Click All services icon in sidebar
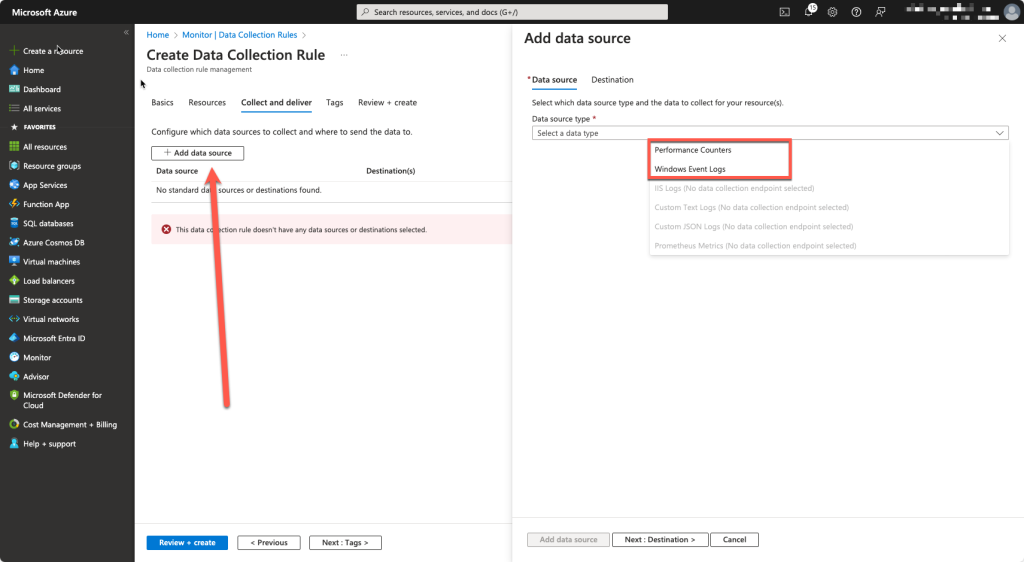Image resolution: width=1024 pixels, height=562 pixels. 14,108
